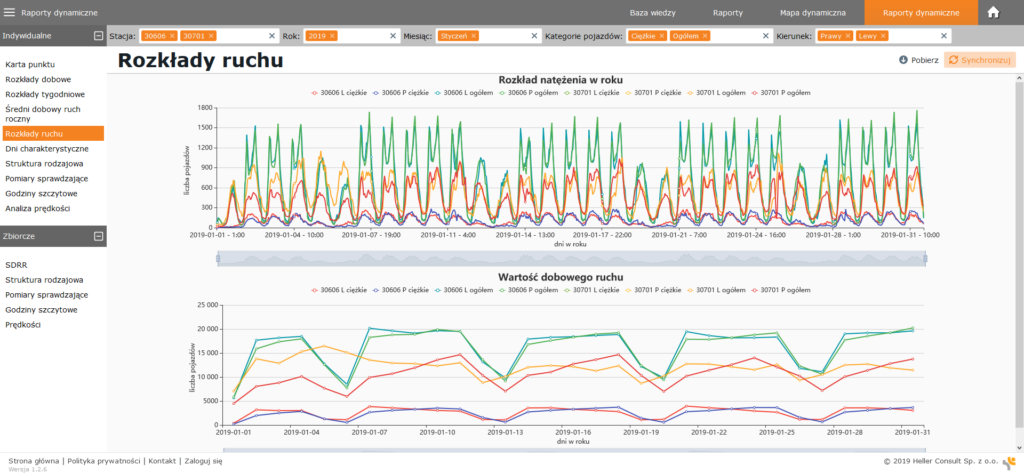The height and width of the screenshot is (473, 1024).
Task: Select the Raporty dynamiczne tab
Action: click(921, 12)
